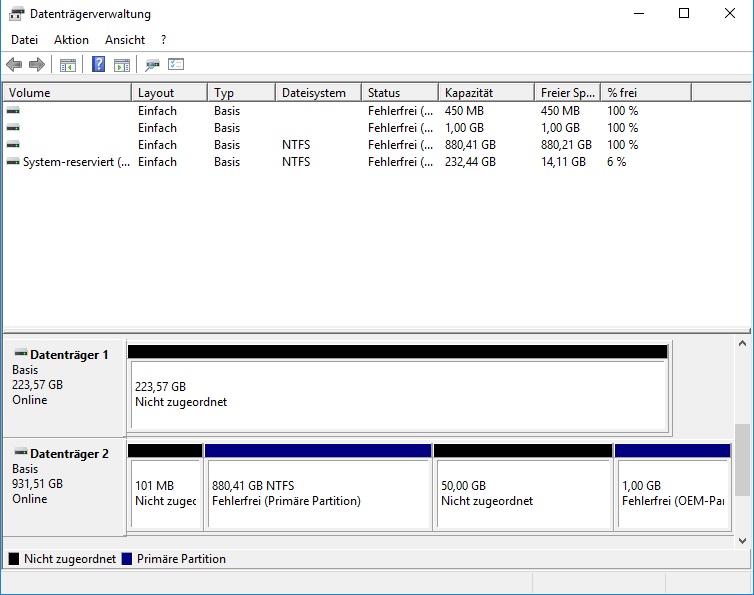Select the volume icon in the 1,00 GB row

pyautogui.click(x=13, y=127)
